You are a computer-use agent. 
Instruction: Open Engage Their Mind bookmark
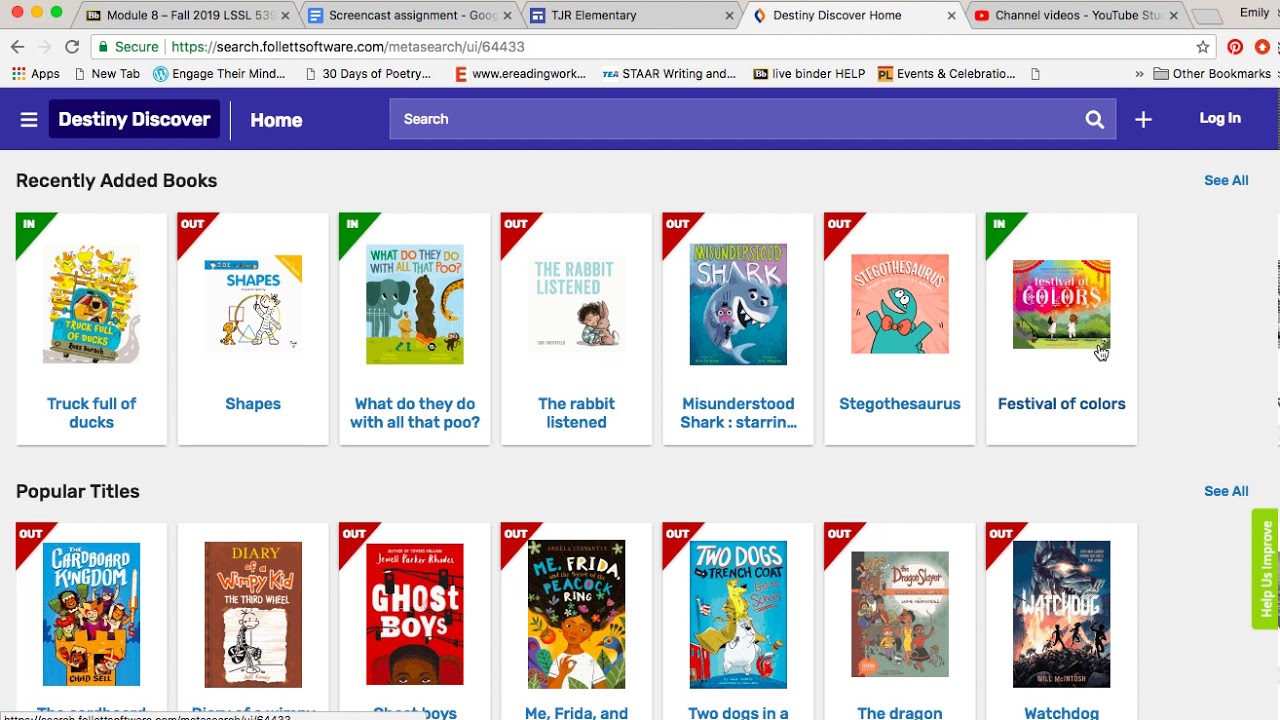pos(219,74)
